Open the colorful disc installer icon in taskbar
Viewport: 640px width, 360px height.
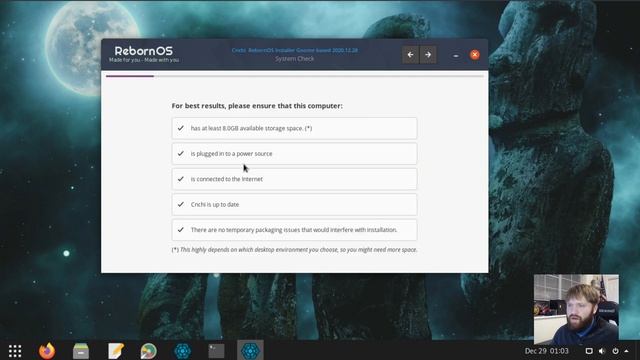click(149, 351)
